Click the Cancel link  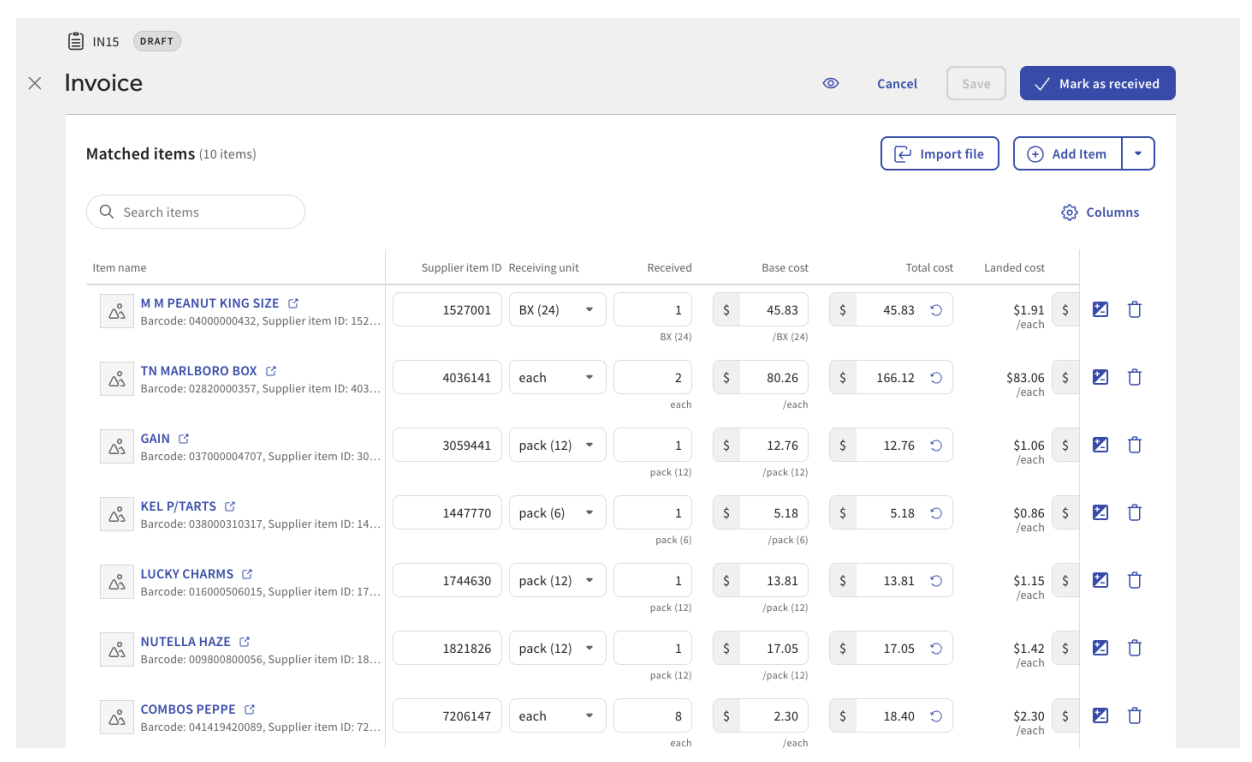[897, 84]
